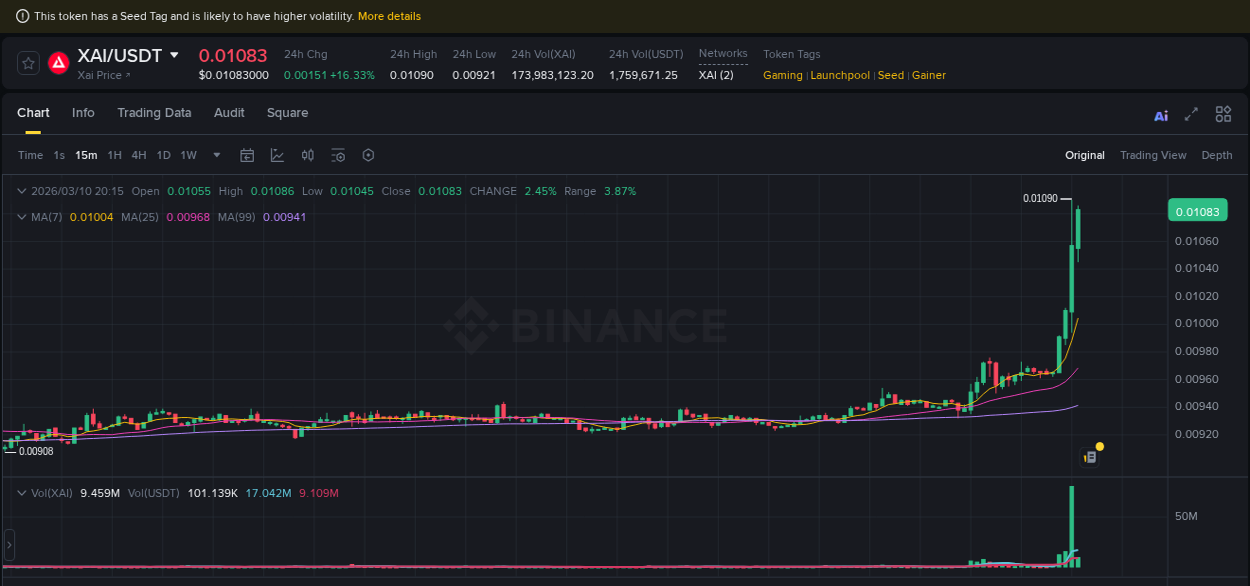Open the hexagon chart settings icon

click(x=367, y=155)
